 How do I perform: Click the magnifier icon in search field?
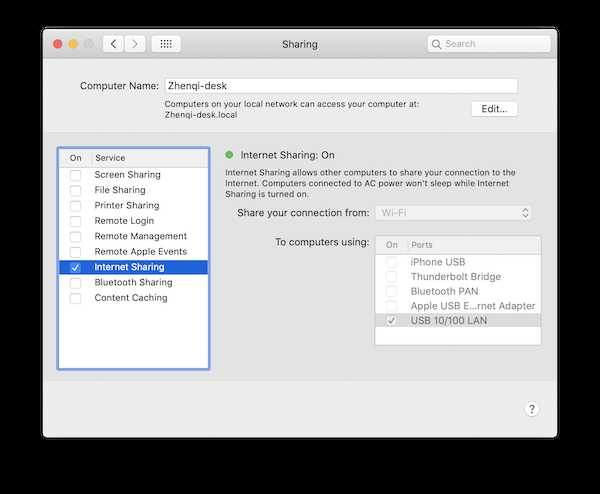pyautogui.click(x=436, y=44)
